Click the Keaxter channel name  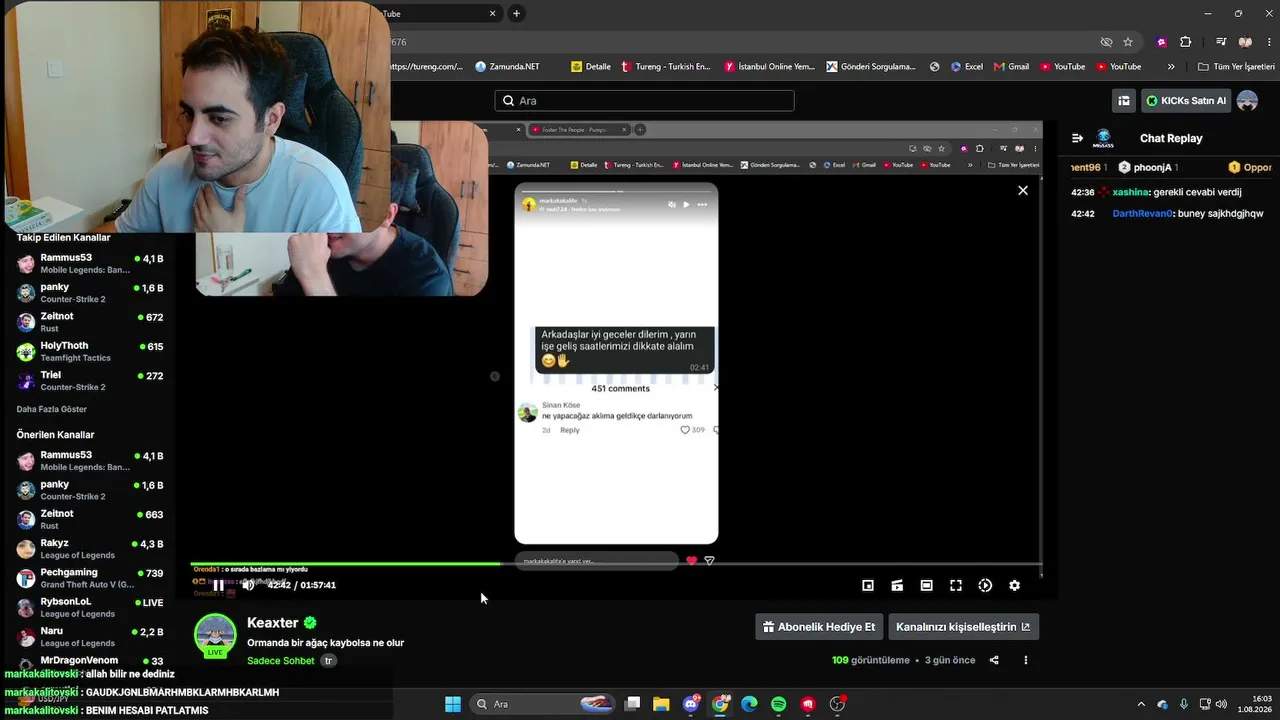click(273, 623)
